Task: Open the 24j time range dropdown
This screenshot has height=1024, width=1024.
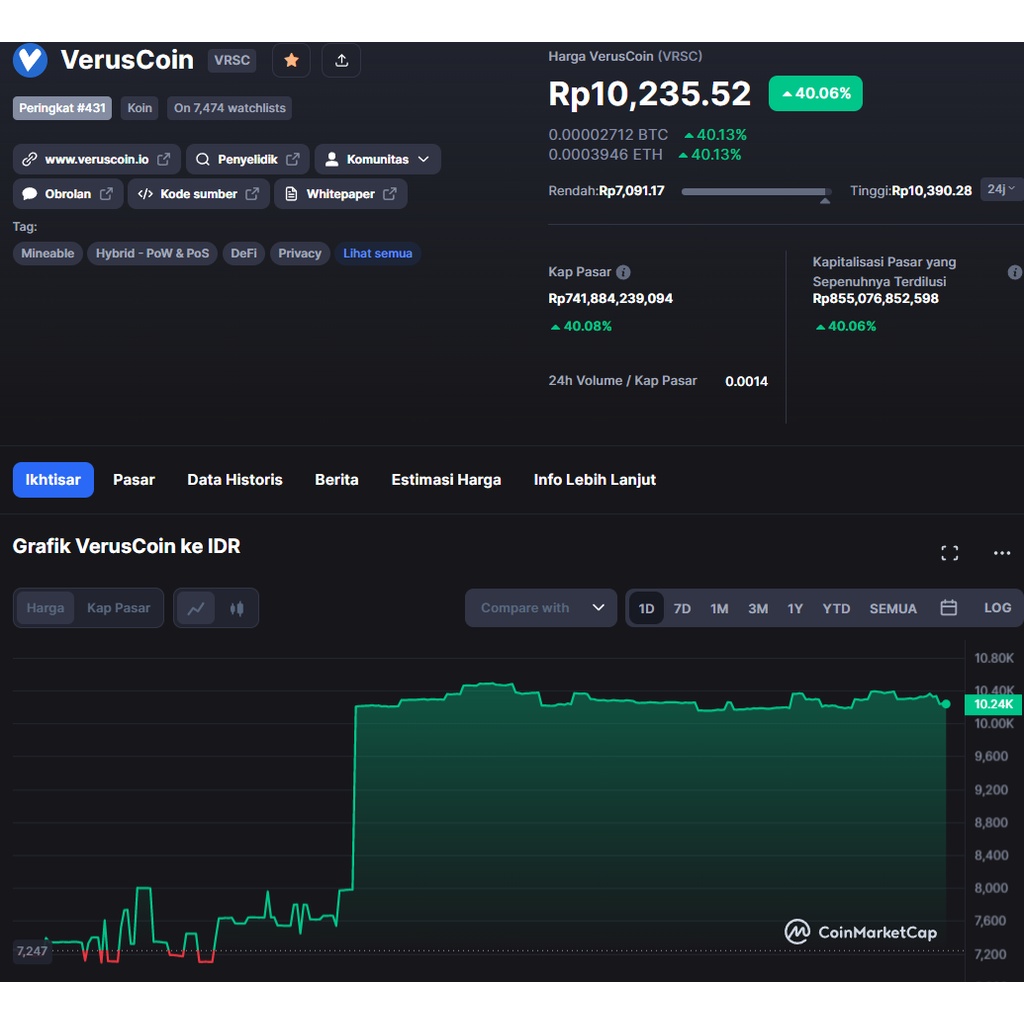Action: (x=1002, y=189)
